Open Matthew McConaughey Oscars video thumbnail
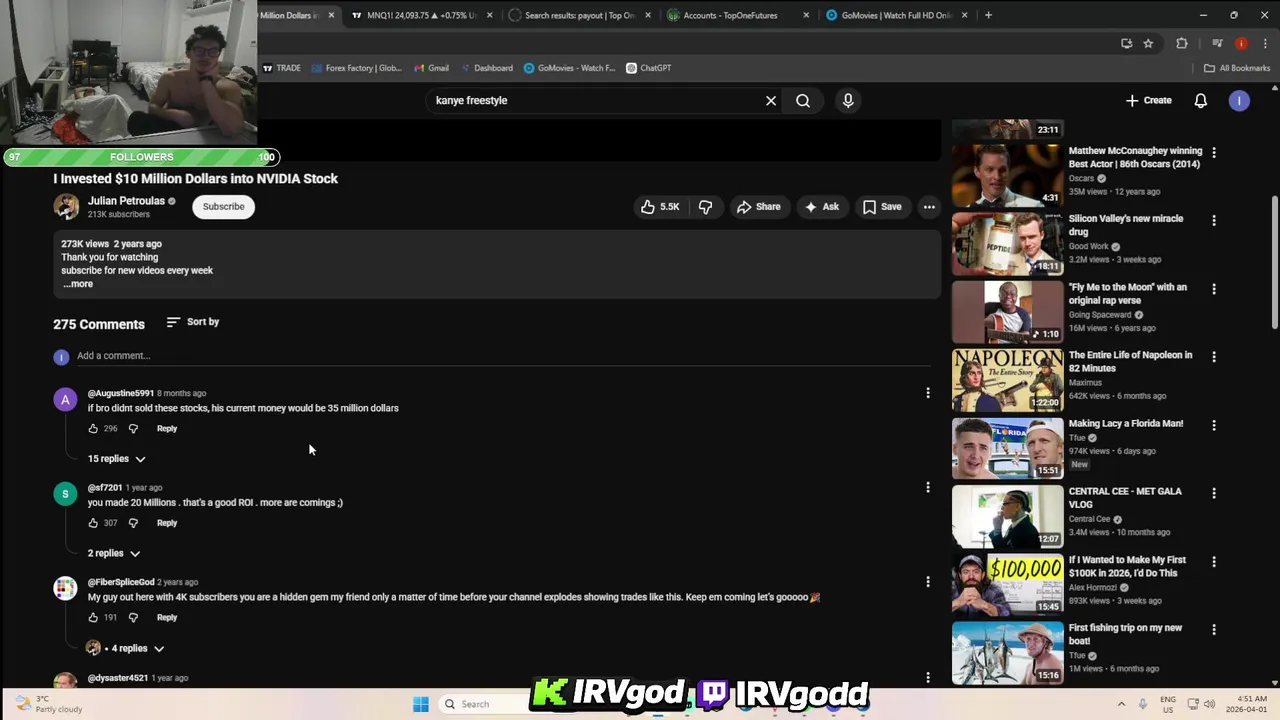This screenshot has width=1280, height=720. (1007, 175)
